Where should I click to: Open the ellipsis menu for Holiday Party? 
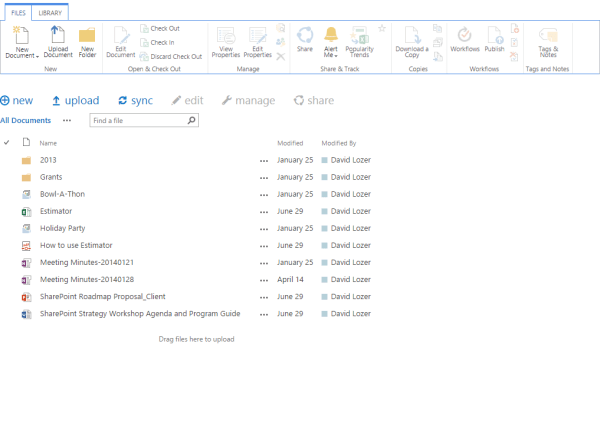click(264, 229)
